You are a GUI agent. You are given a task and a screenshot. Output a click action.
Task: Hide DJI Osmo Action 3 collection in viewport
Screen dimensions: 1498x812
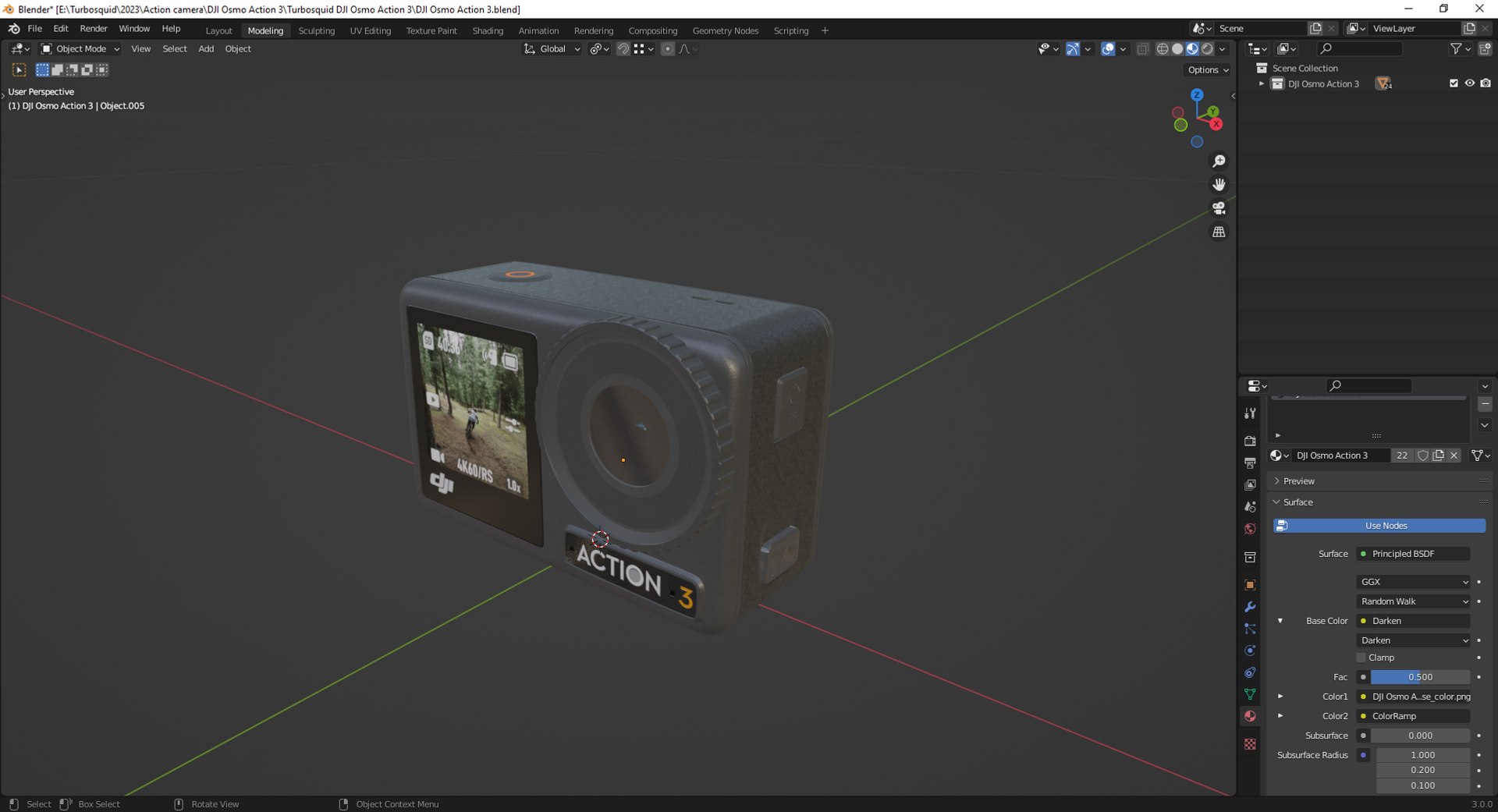[x=1470, y=83]
